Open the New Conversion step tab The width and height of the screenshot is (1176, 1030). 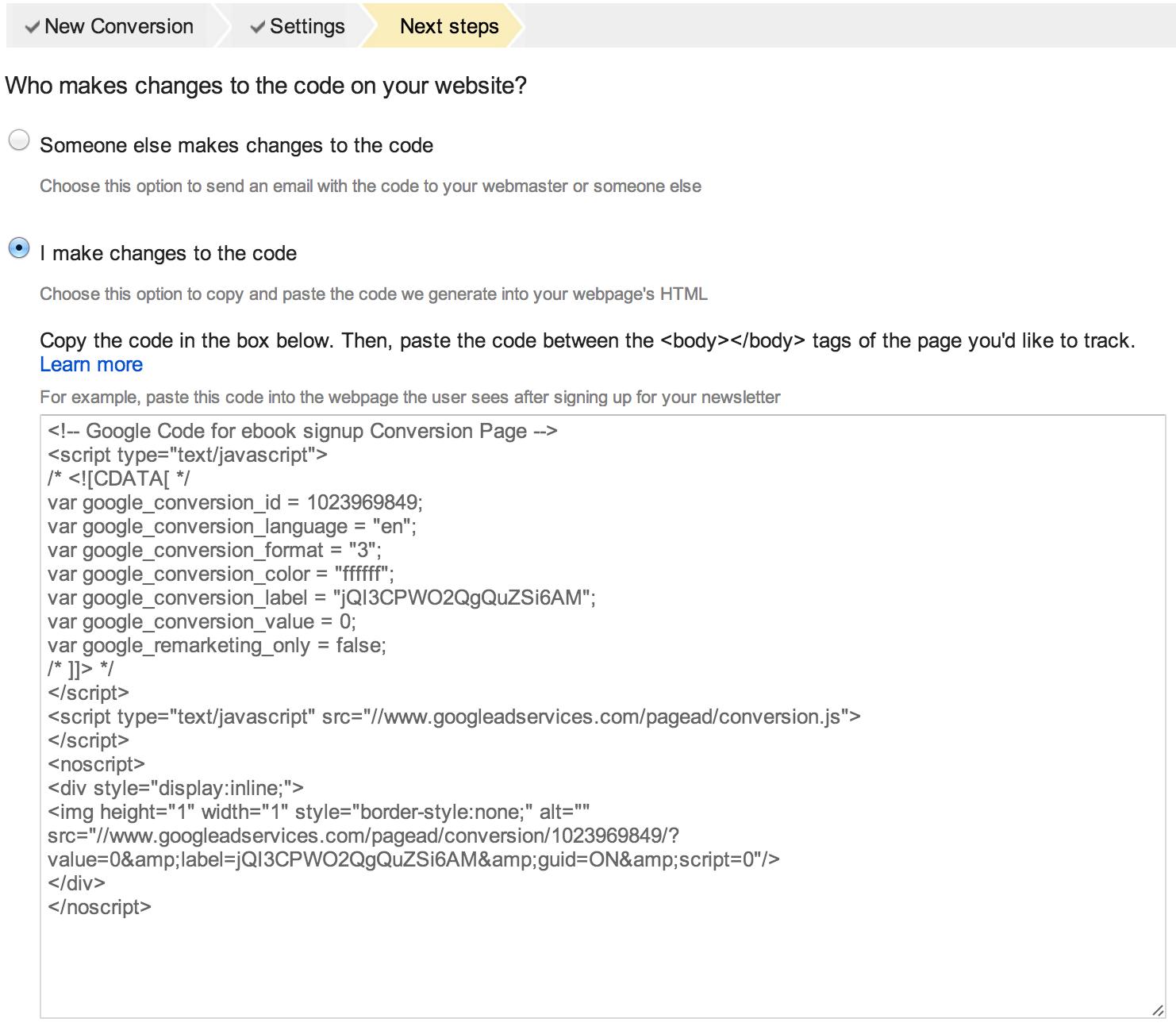pos(109,26)
